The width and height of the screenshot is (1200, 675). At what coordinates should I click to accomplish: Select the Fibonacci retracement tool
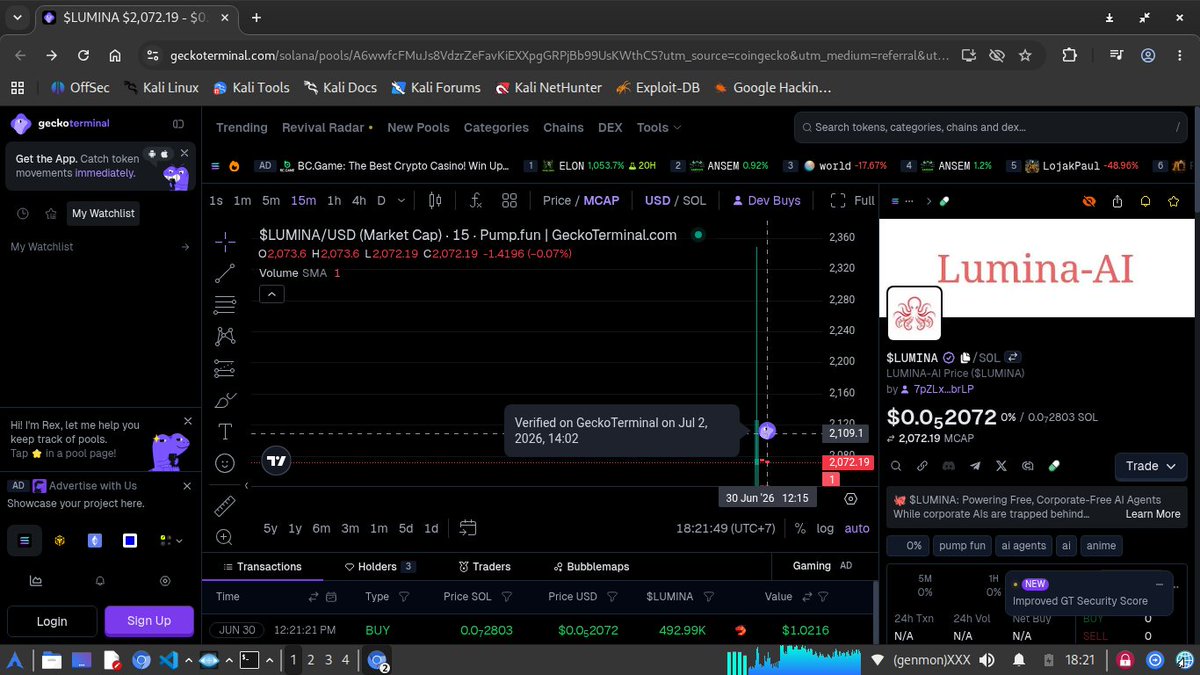coord(225,304)
